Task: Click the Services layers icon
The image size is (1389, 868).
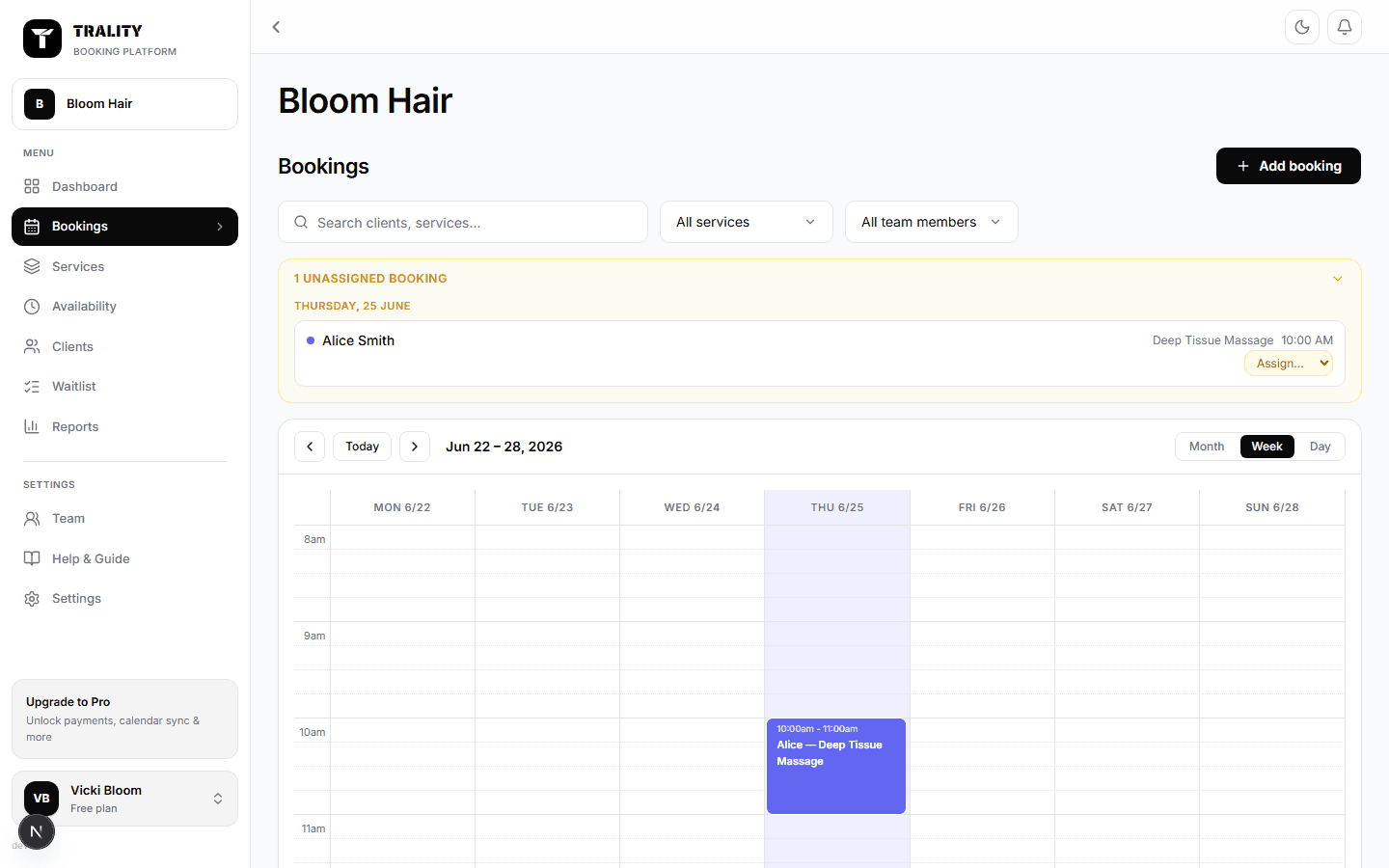Action: (x=32, y=266)
